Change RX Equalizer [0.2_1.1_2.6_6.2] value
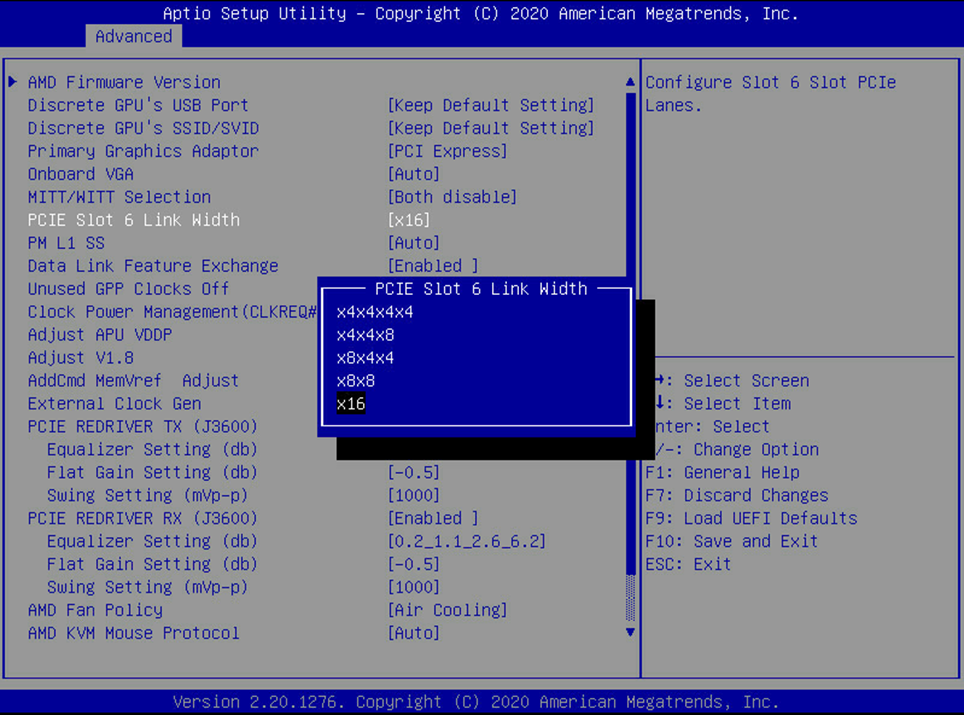The height and width of the screenshot is (715, 964). (467, 541)
